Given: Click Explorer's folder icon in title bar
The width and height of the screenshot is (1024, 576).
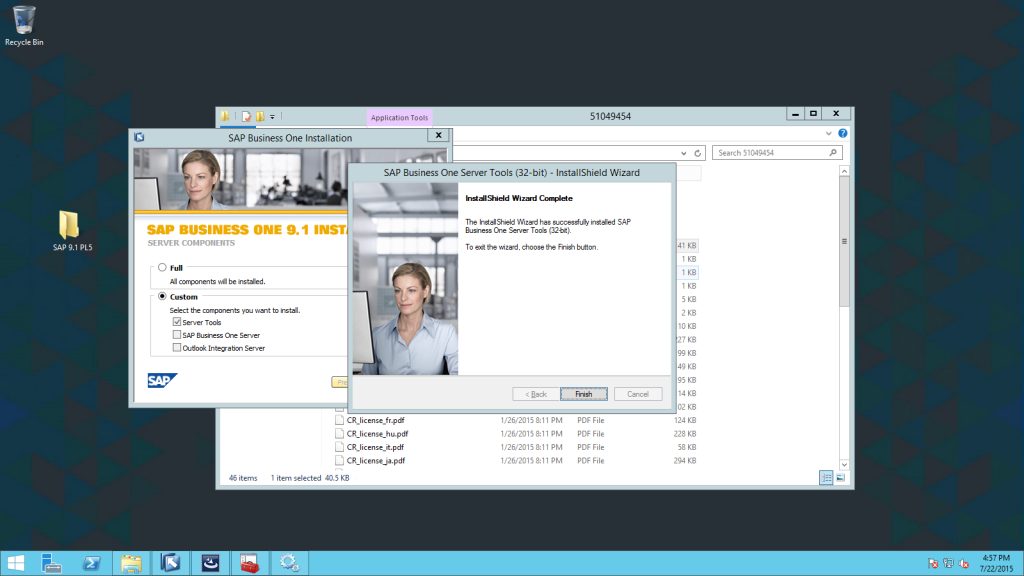Looking at the screenshot, I should click(225, 116).
